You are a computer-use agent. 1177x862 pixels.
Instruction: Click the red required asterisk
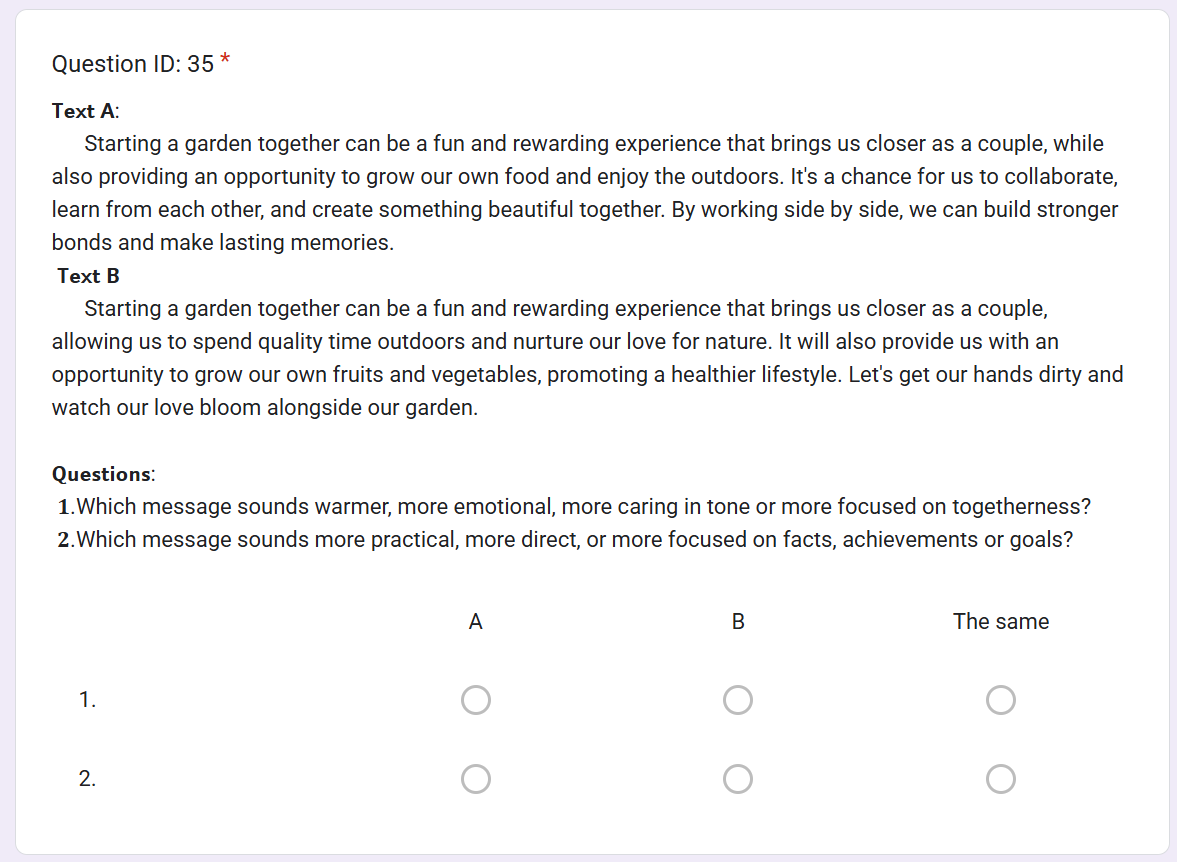225,62
